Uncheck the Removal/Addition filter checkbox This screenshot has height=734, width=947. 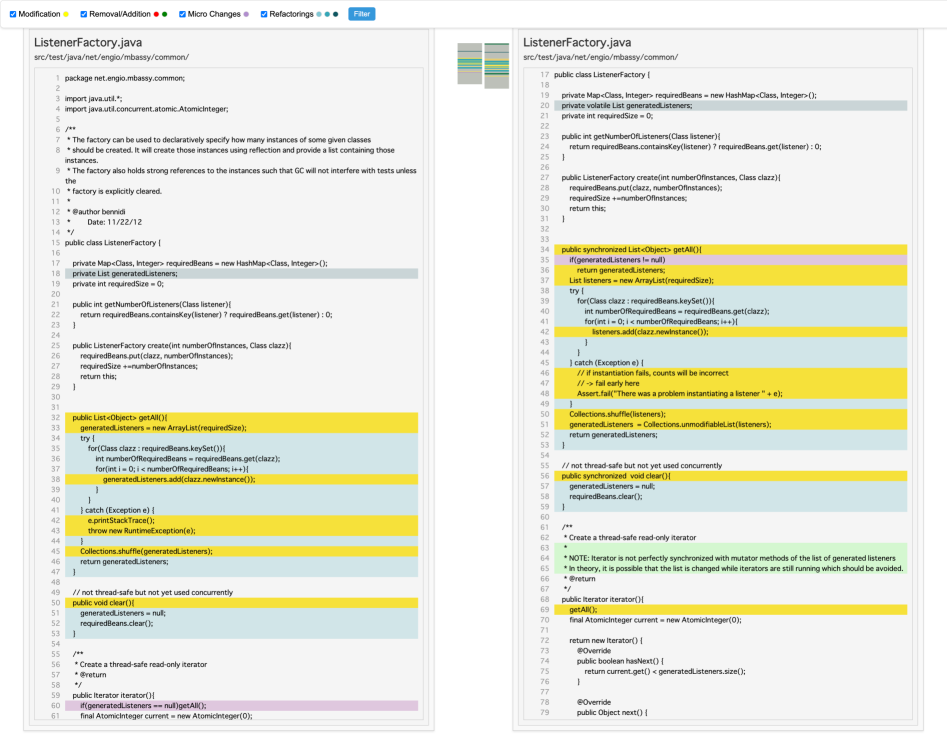click(84, 14)
